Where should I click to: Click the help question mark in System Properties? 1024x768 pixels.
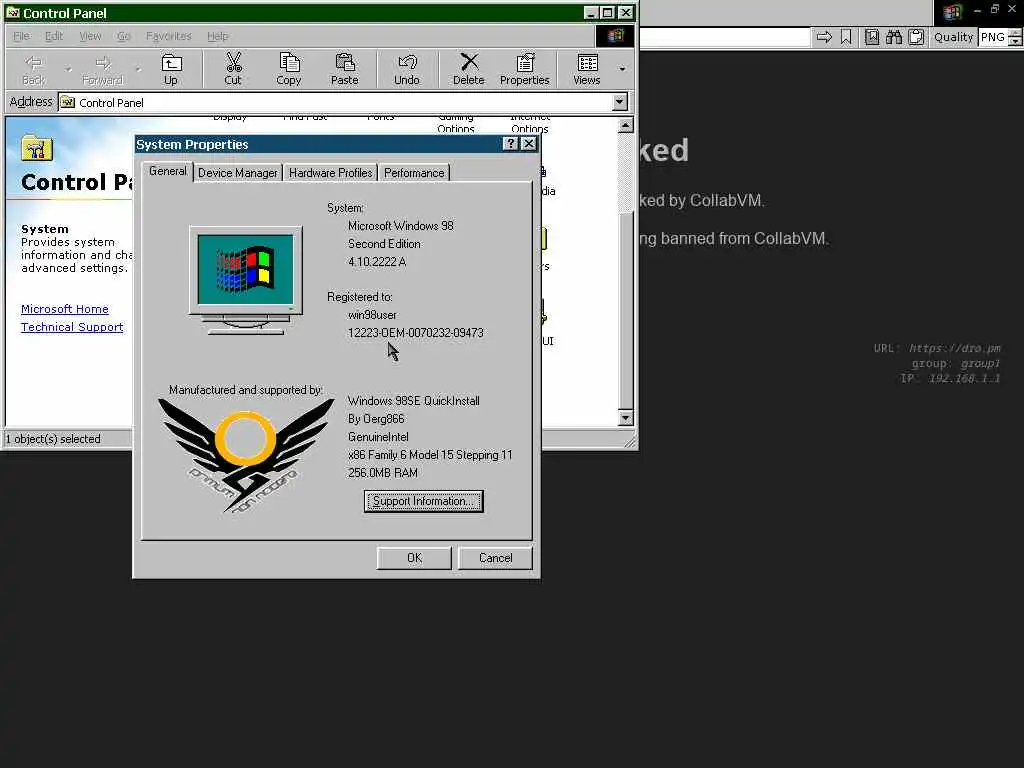511,144
